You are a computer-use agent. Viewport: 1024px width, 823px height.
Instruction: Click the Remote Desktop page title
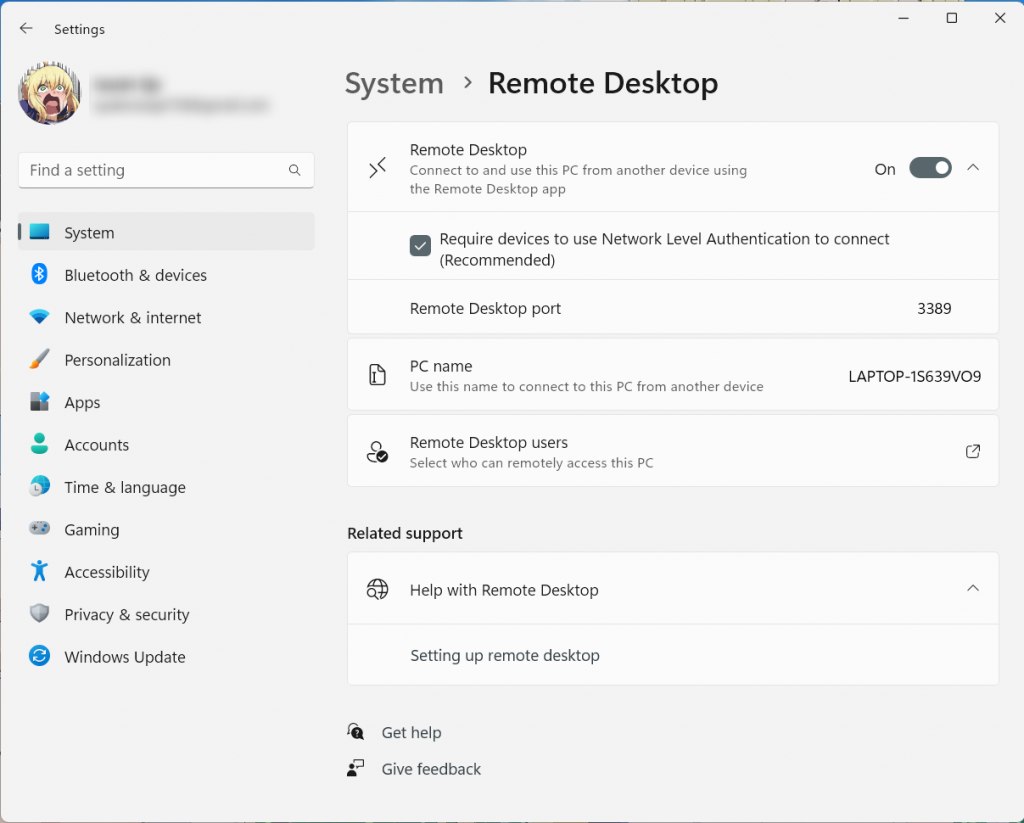(603, 84)
